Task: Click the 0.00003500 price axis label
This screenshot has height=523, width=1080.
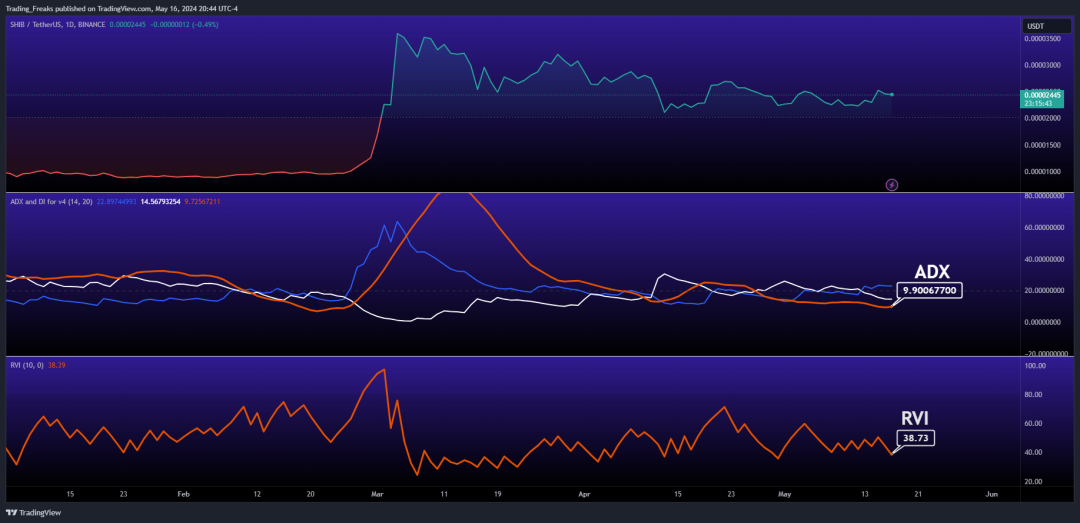Action: 1044,39
